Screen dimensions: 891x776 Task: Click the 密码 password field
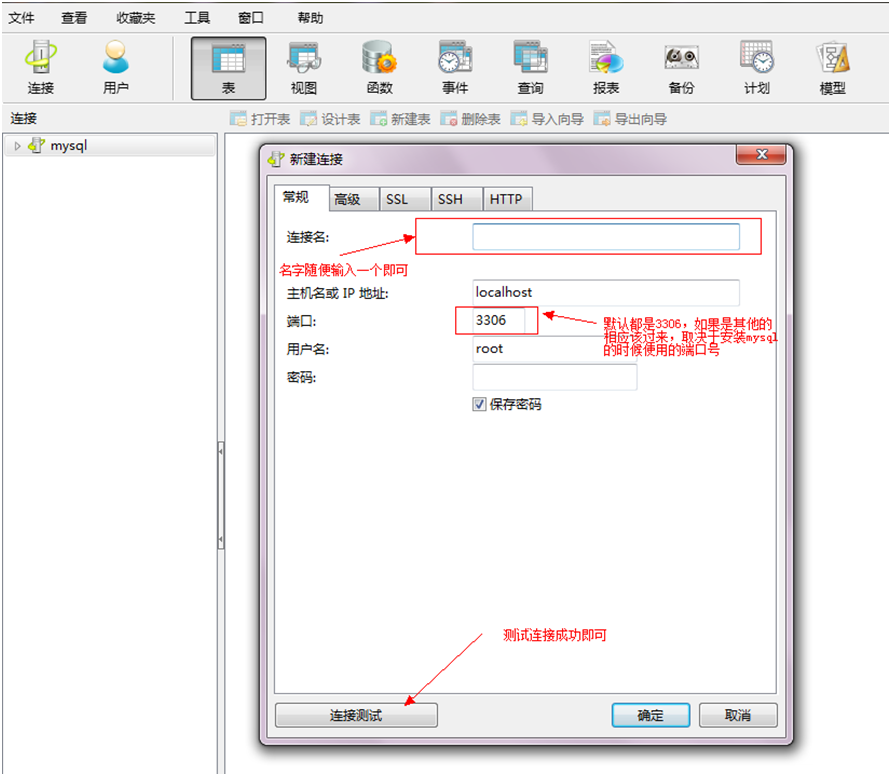[554, 377]
